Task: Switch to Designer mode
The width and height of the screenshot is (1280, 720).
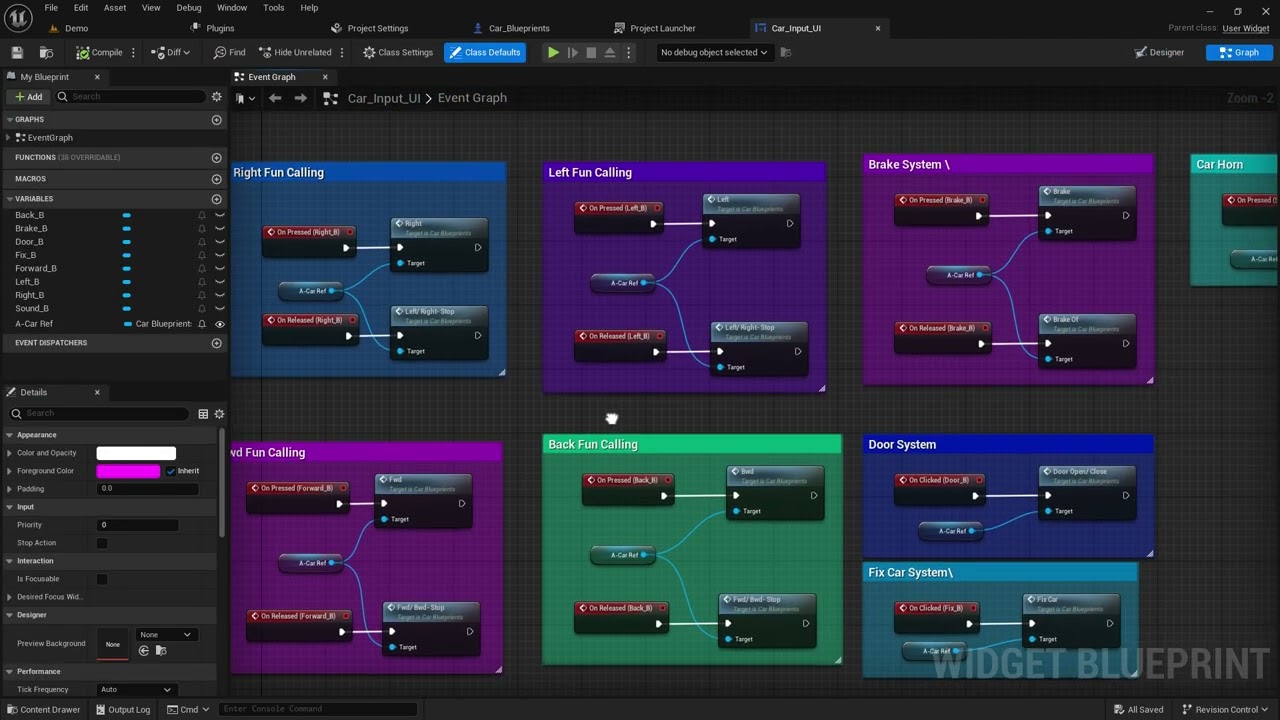Action: coord(1159,52)
